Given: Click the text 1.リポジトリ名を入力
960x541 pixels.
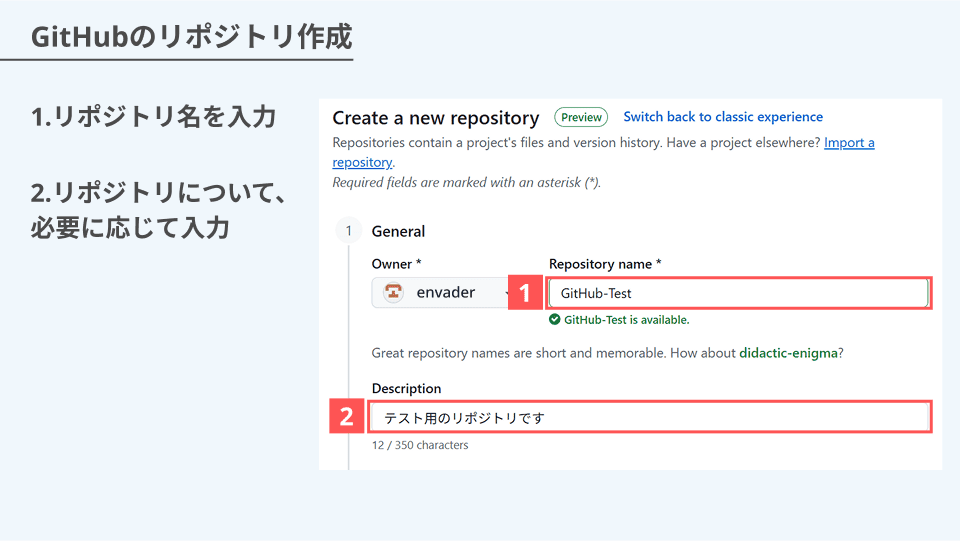Looking at the screenshot, I should 154,116.
